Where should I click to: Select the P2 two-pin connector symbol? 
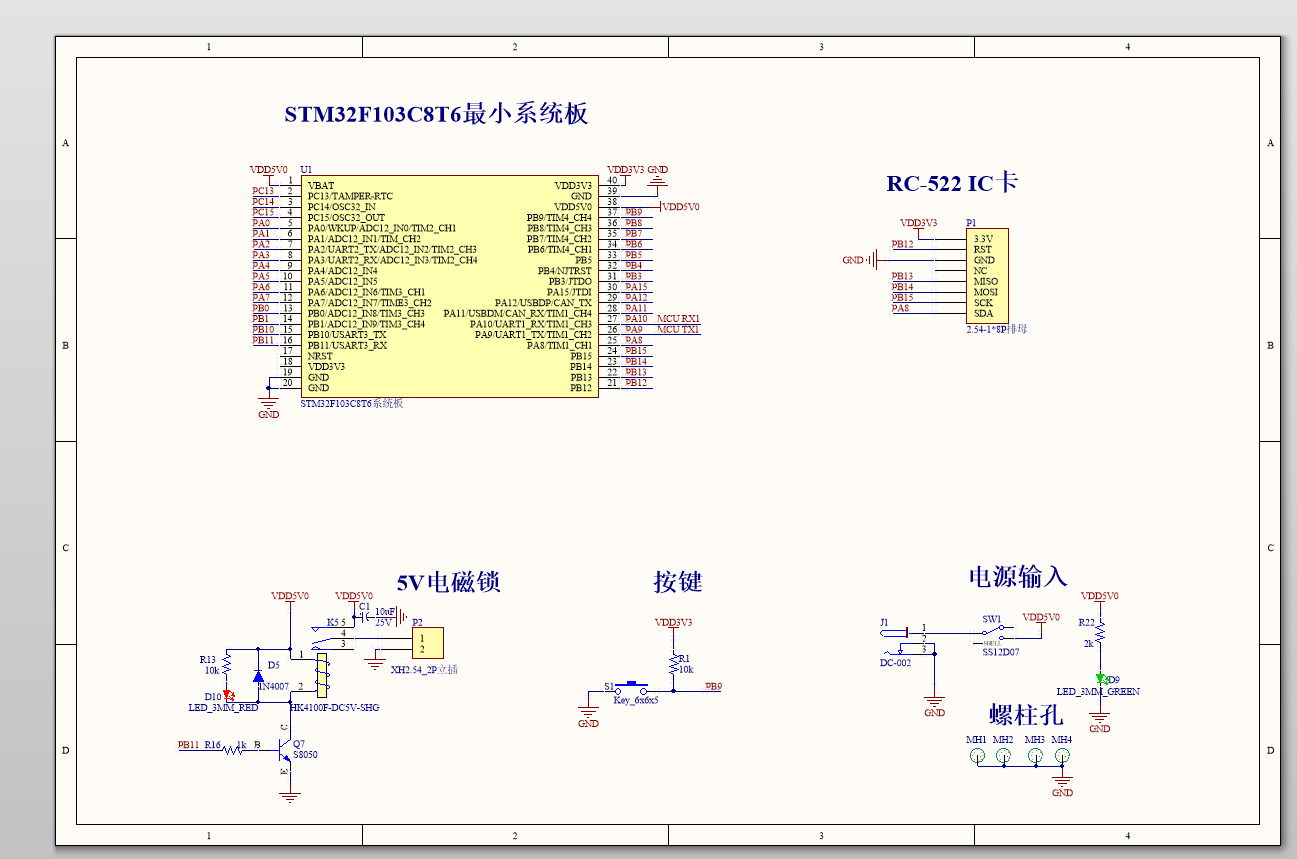[x=428, y=644]
